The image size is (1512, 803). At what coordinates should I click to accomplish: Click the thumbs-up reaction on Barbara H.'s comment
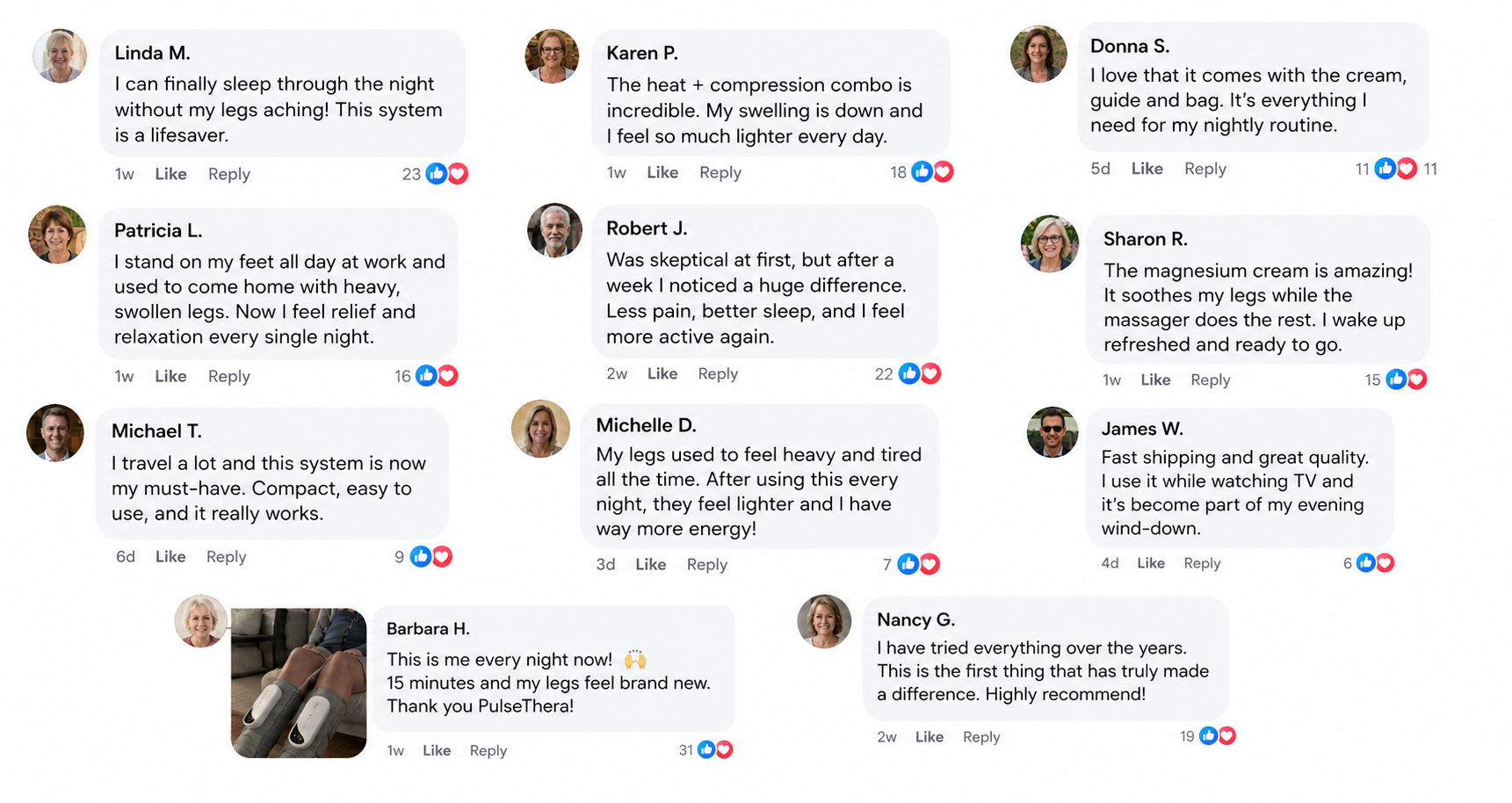[706, 750]
